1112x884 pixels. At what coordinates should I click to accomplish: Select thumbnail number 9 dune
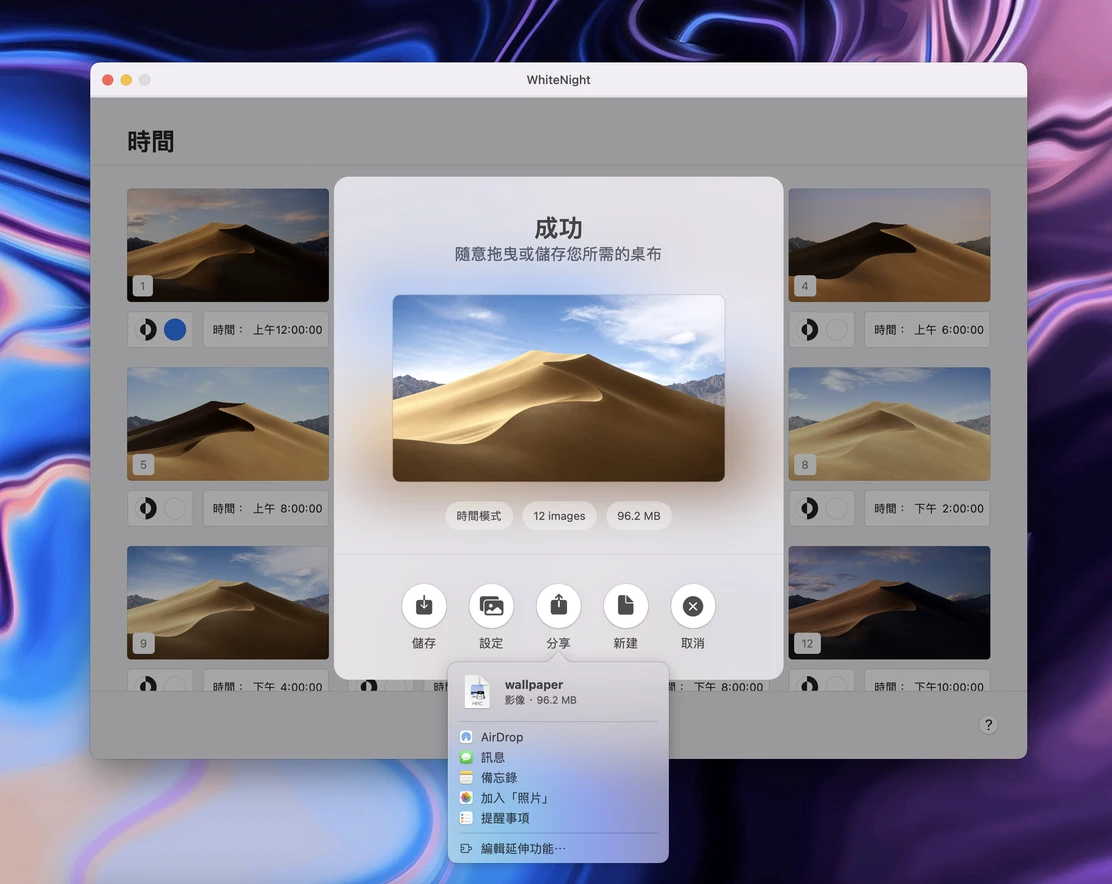228,602
